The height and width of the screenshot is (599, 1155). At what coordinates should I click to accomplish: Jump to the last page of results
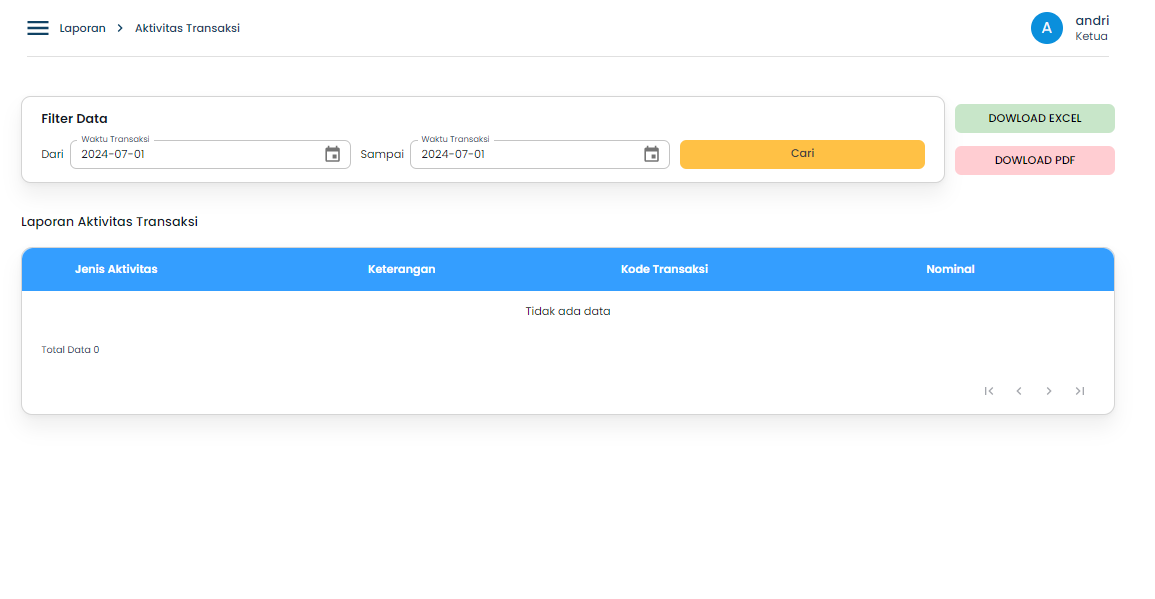tap(1079, 391)
